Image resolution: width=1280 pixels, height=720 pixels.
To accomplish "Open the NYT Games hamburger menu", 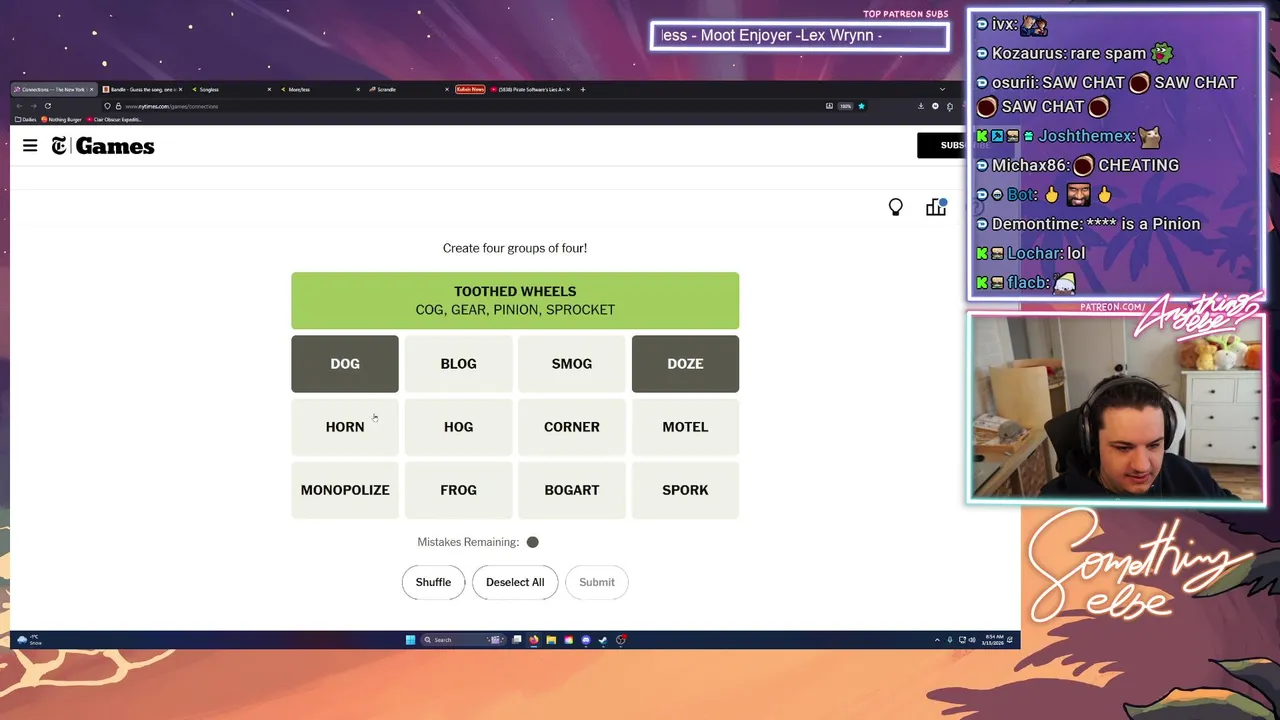I will tap(30, 146).
